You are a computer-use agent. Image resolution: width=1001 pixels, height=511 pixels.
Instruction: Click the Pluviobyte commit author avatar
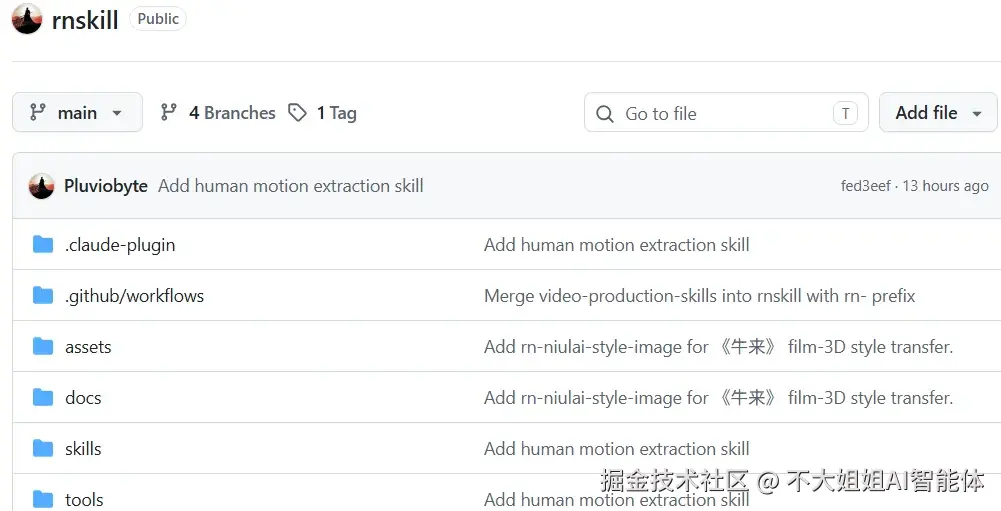tap(41, 186)
